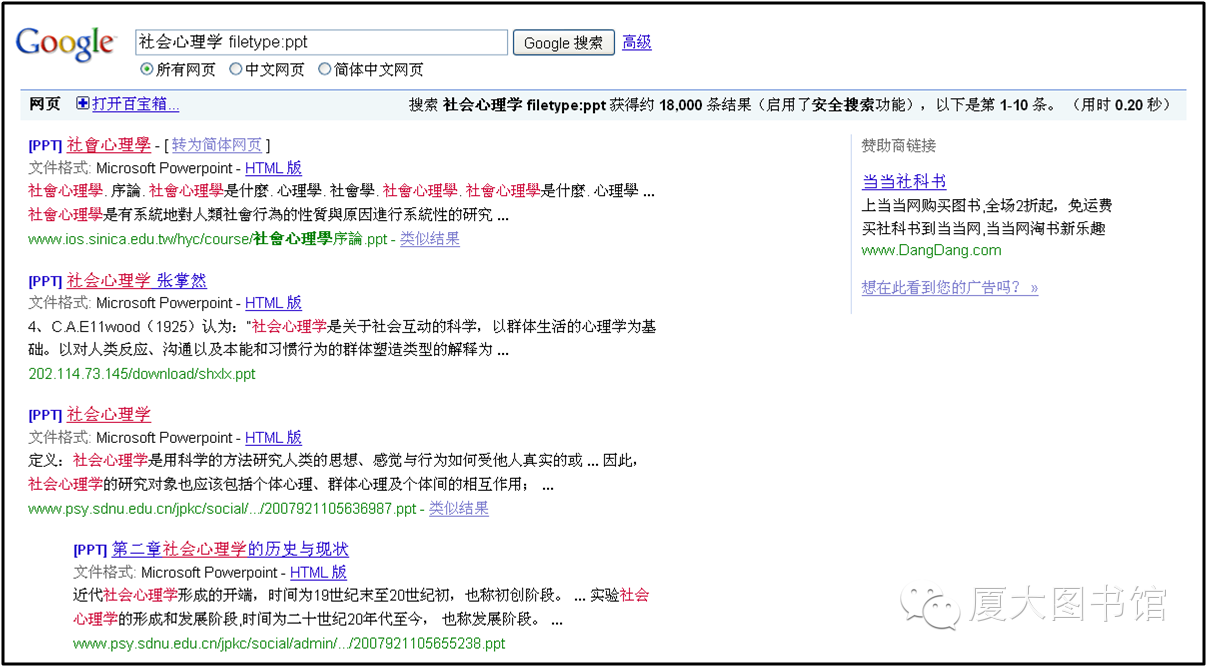Open the 想在此看到您的广告？ link

950,288
